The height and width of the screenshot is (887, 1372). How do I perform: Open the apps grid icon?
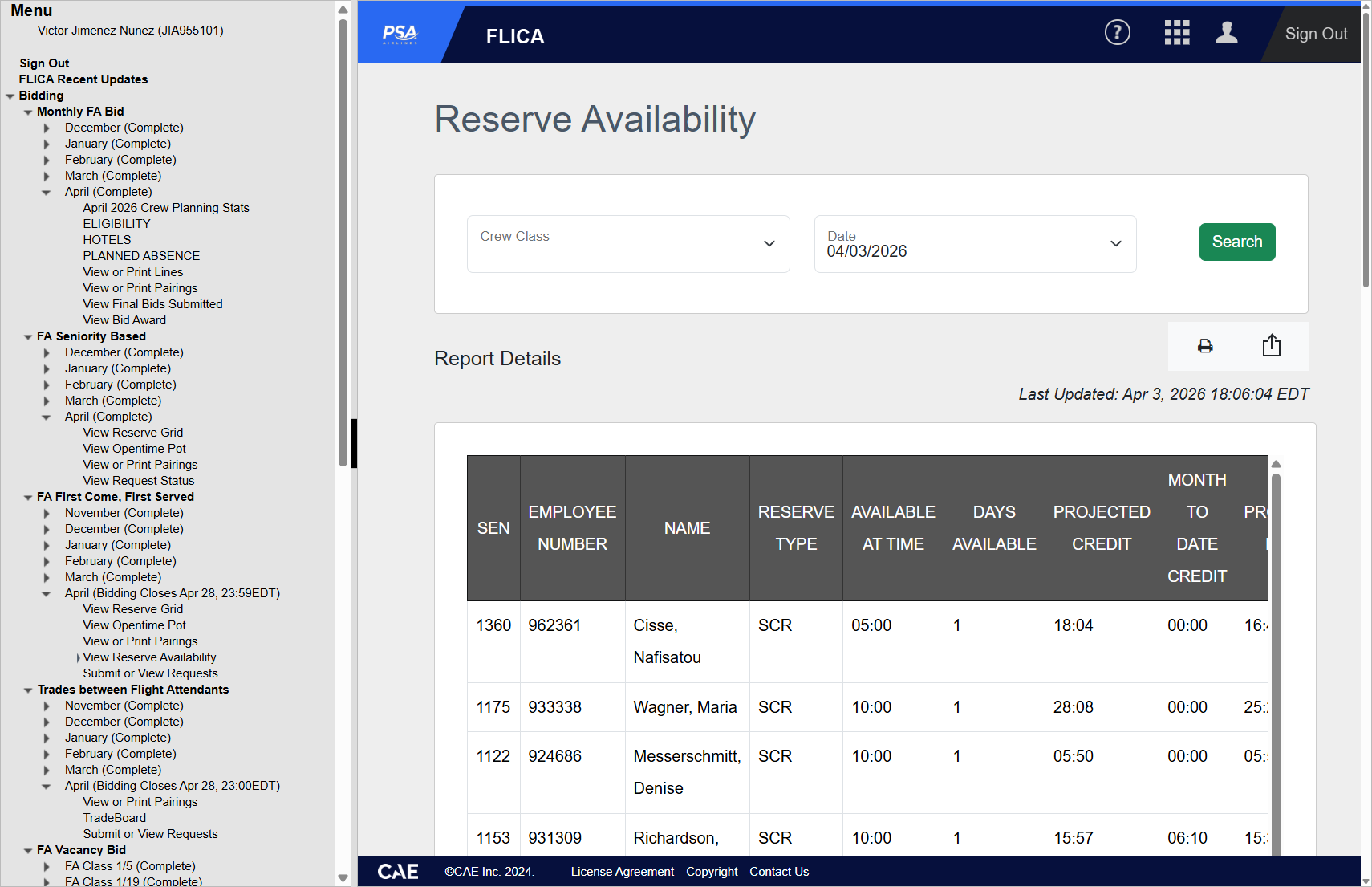(1176, 33)
